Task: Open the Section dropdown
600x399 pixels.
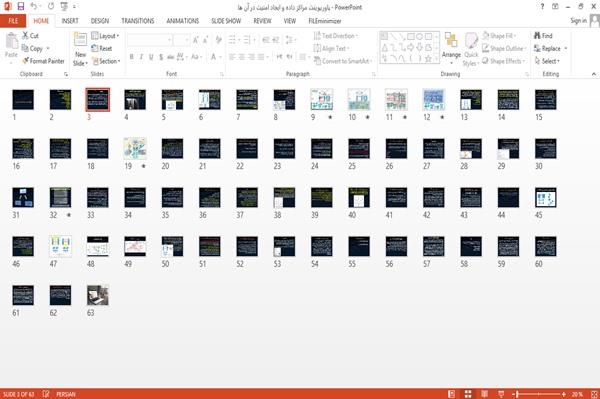Action: coord(106,61)
